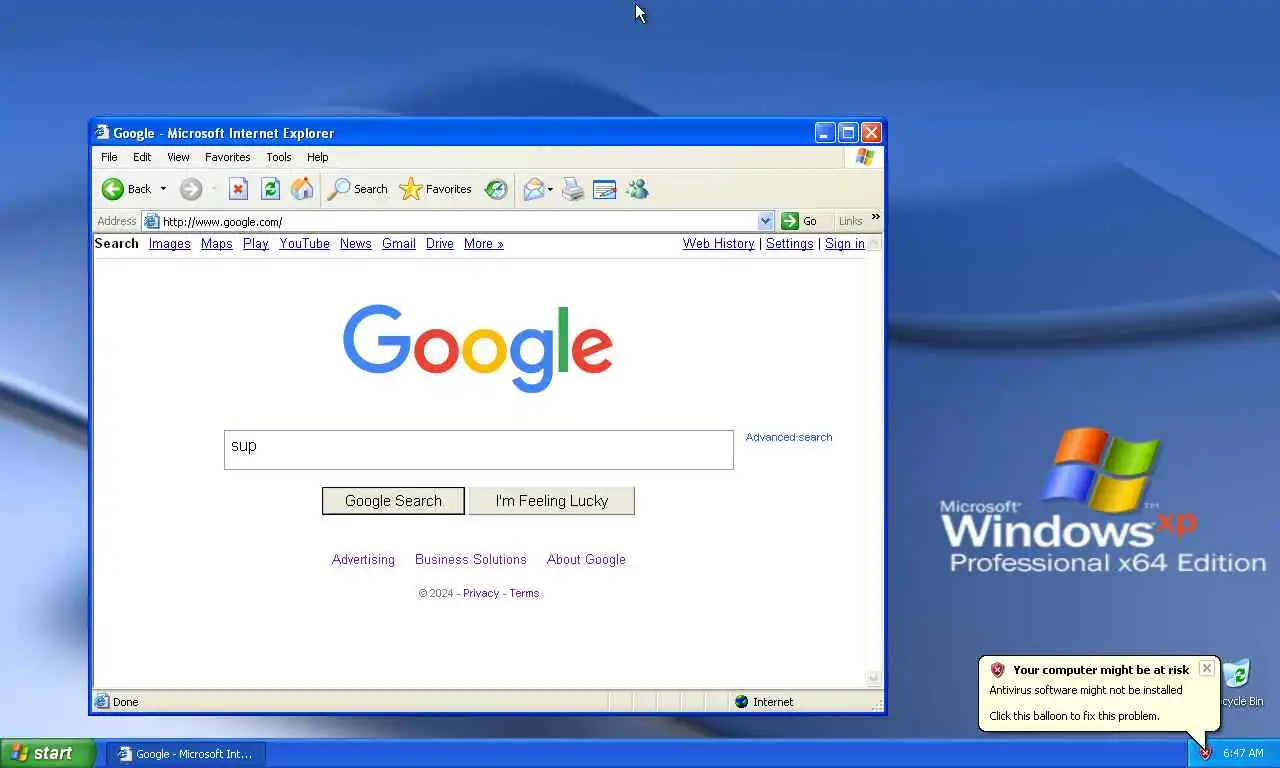Click the page scrollbar up arrow

point(874,243)
